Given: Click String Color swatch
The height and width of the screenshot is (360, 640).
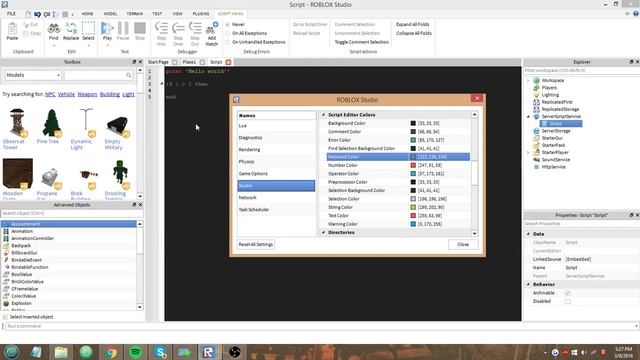Looking at the screenshot, I should point(413,207).
